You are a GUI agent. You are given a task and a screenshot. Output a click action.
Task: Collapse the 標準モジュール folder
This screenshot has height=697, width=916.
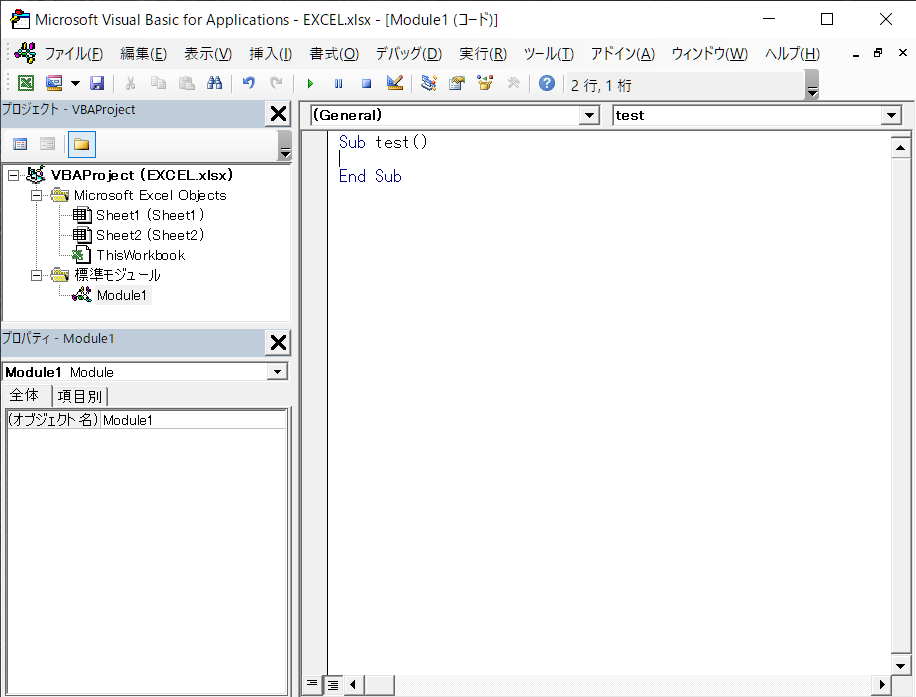coord(36,275)
